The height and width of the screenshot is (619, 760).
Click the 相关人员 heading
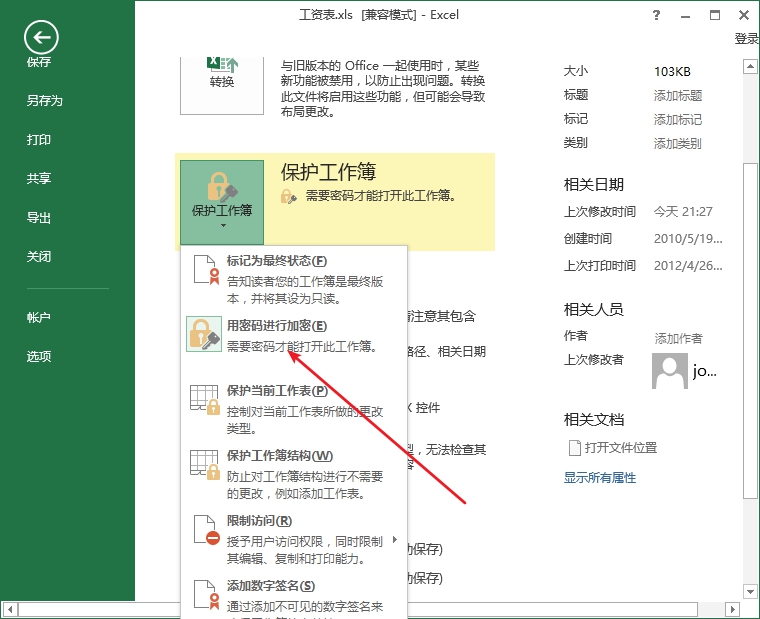coord(594,309)
